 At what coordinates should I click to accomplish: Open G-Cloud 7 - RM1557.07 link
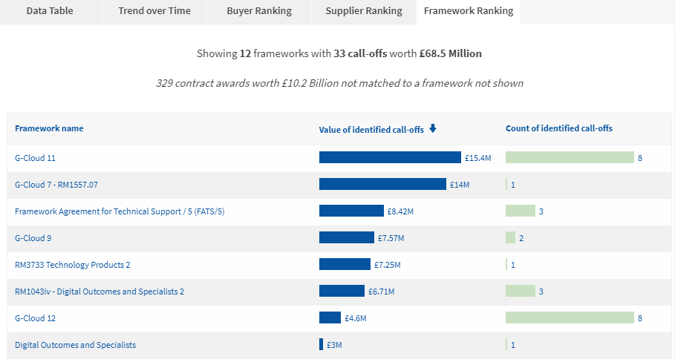tap(56, 185)
